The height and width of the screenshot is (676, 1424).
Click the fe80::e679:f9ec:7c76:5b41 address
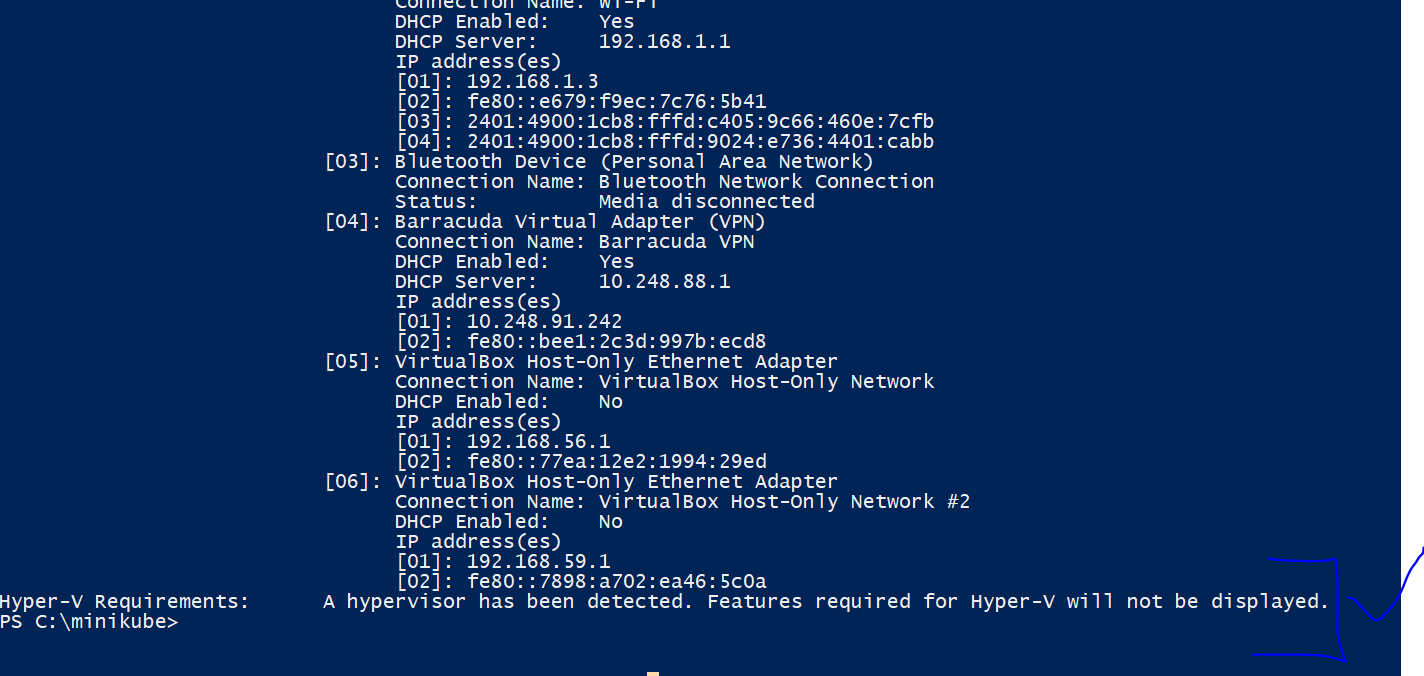coord(617,102)
